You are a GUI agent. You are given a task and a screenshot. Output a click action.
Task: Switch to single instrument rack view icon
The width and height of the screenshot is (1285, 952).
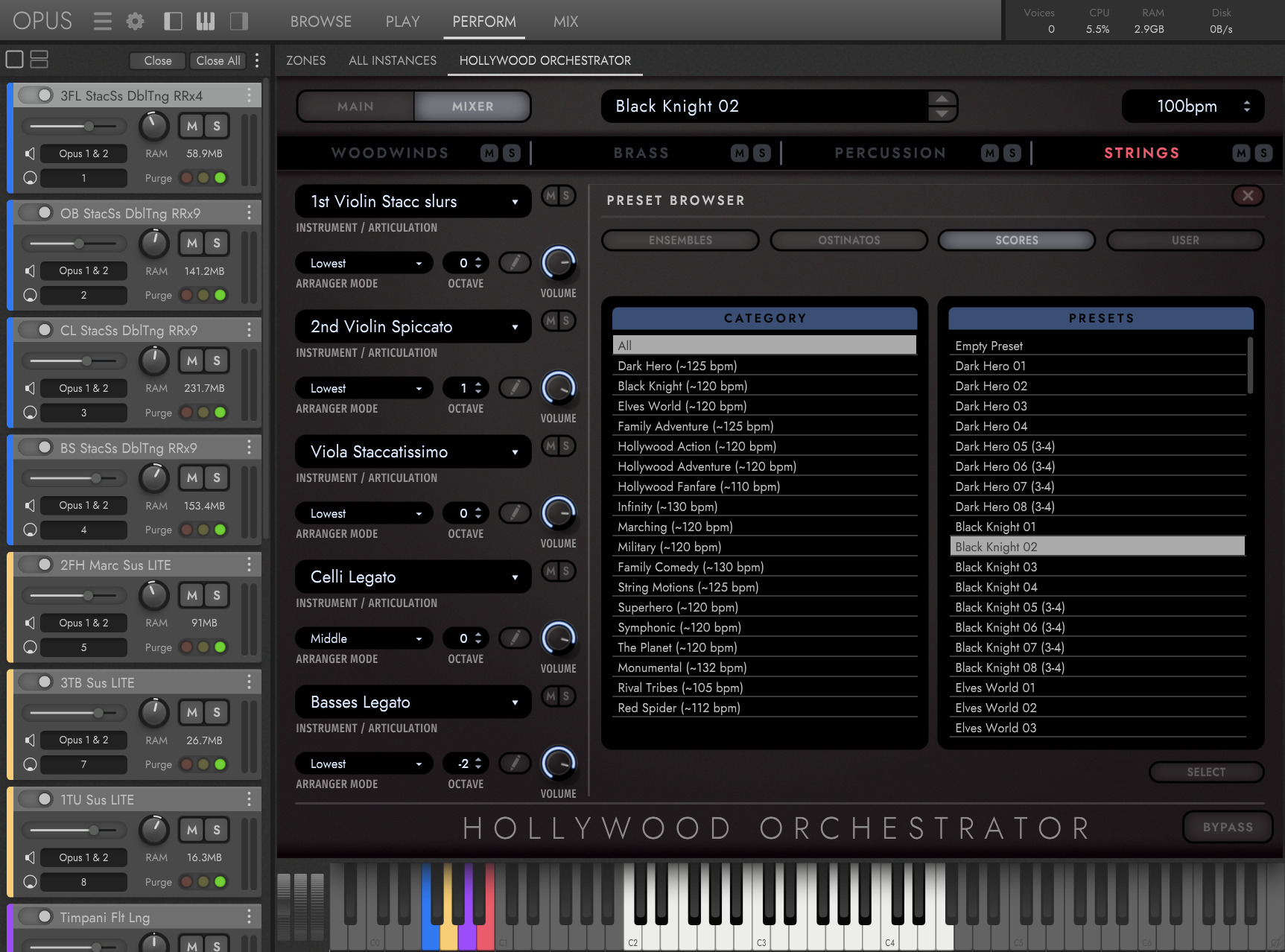(x=14, y=60)
